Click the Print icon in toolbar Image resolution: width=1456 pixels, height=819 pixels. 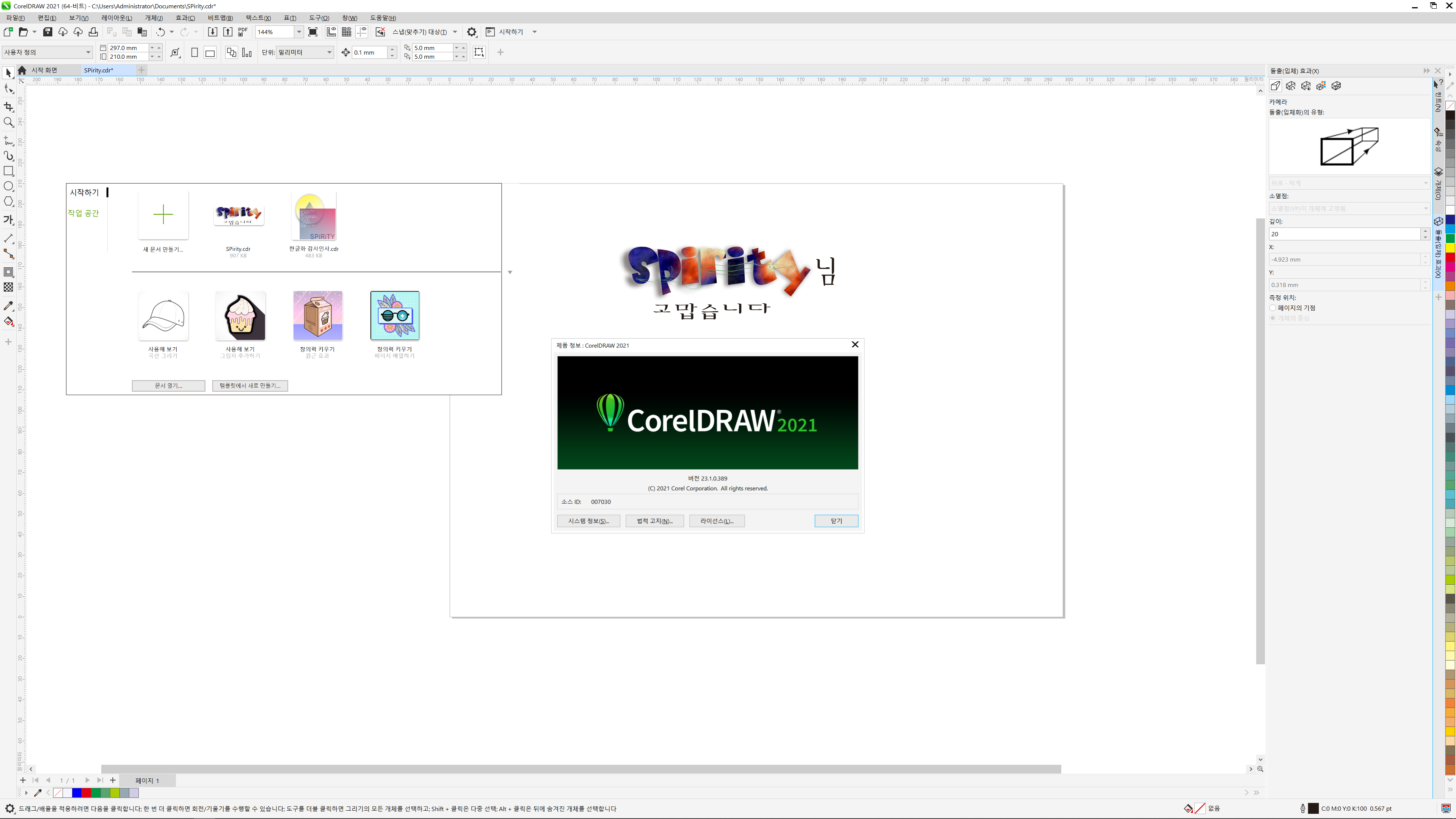[x=93, y=31]
